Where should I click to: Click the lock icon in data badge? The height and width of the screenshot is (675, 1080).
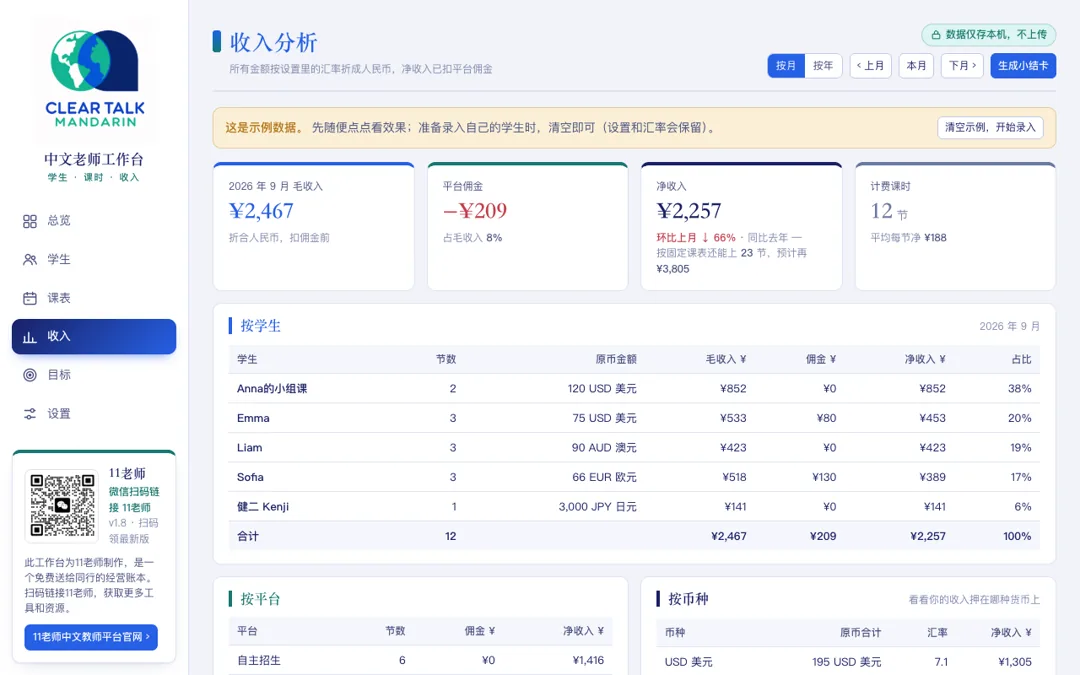[935, 34]
